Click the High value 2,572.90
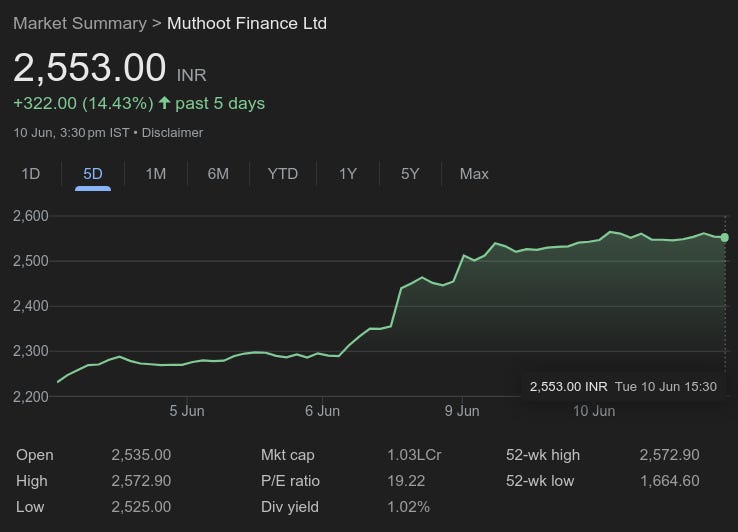 click(x=141, y=481)
